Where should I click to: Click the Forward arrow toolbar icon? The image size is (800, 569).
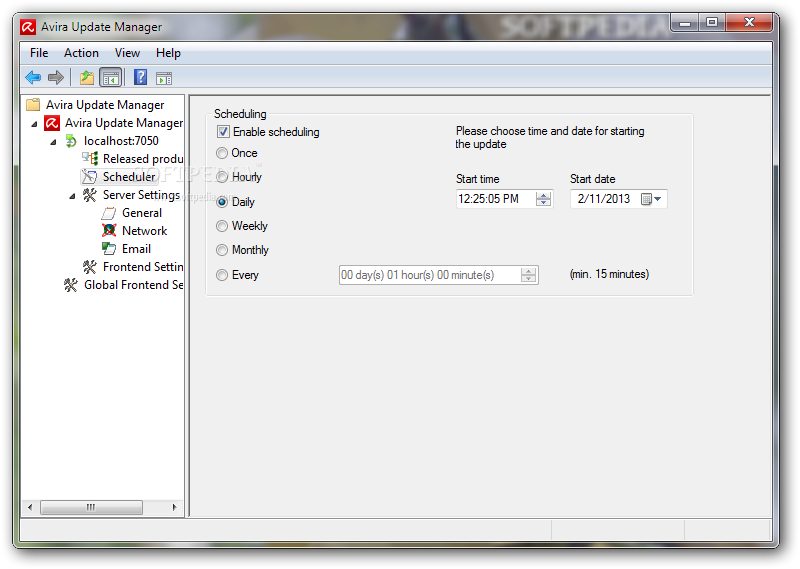click(55, 78)
